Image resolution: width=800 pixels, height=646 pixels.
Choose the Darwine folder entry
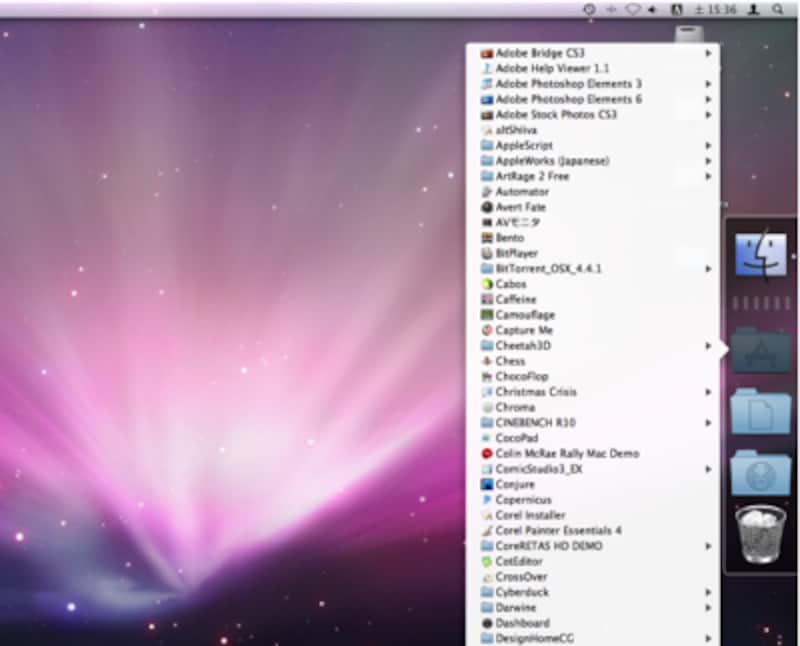tap(593, 608)
